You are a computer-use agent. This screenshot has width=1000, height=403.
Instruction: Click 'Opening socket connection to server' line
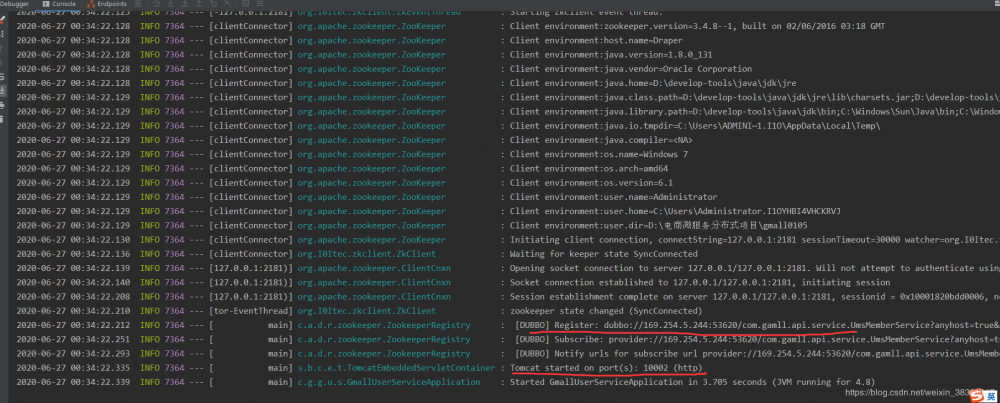(754, 268)
